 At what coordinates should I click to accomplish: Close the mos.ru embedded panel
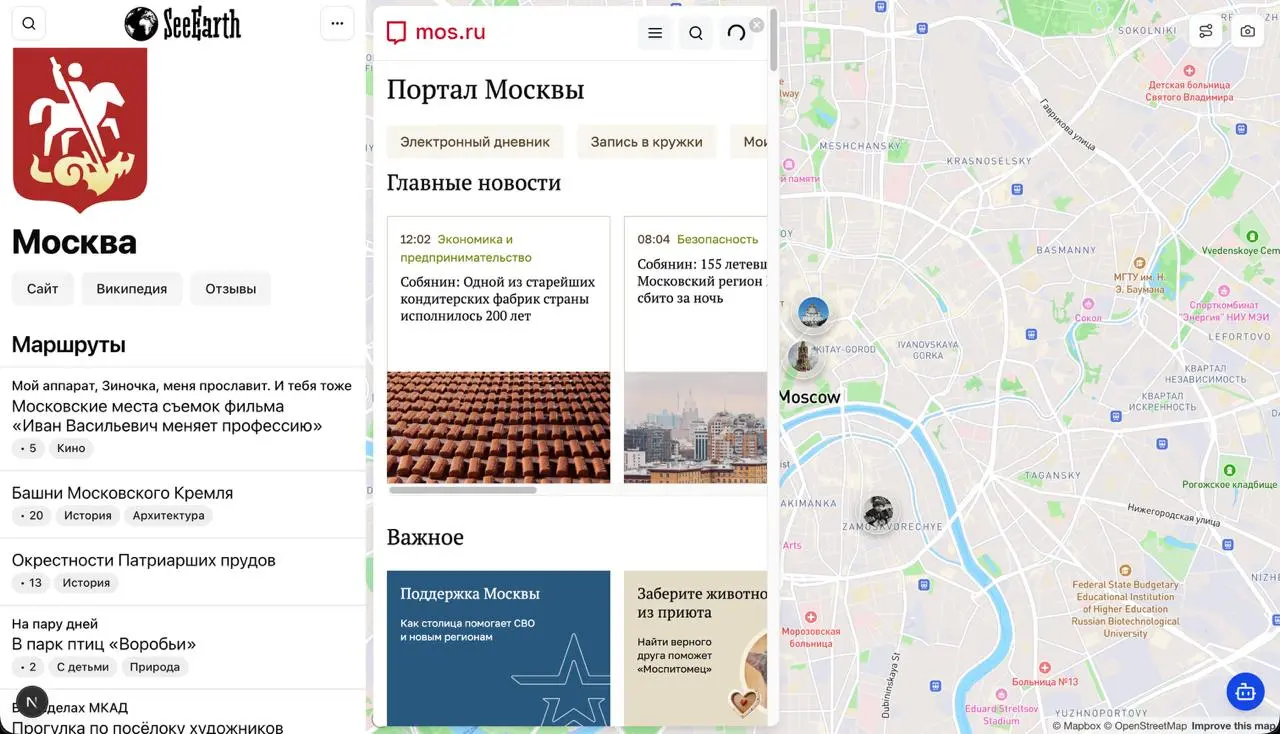tap(757, 25)
